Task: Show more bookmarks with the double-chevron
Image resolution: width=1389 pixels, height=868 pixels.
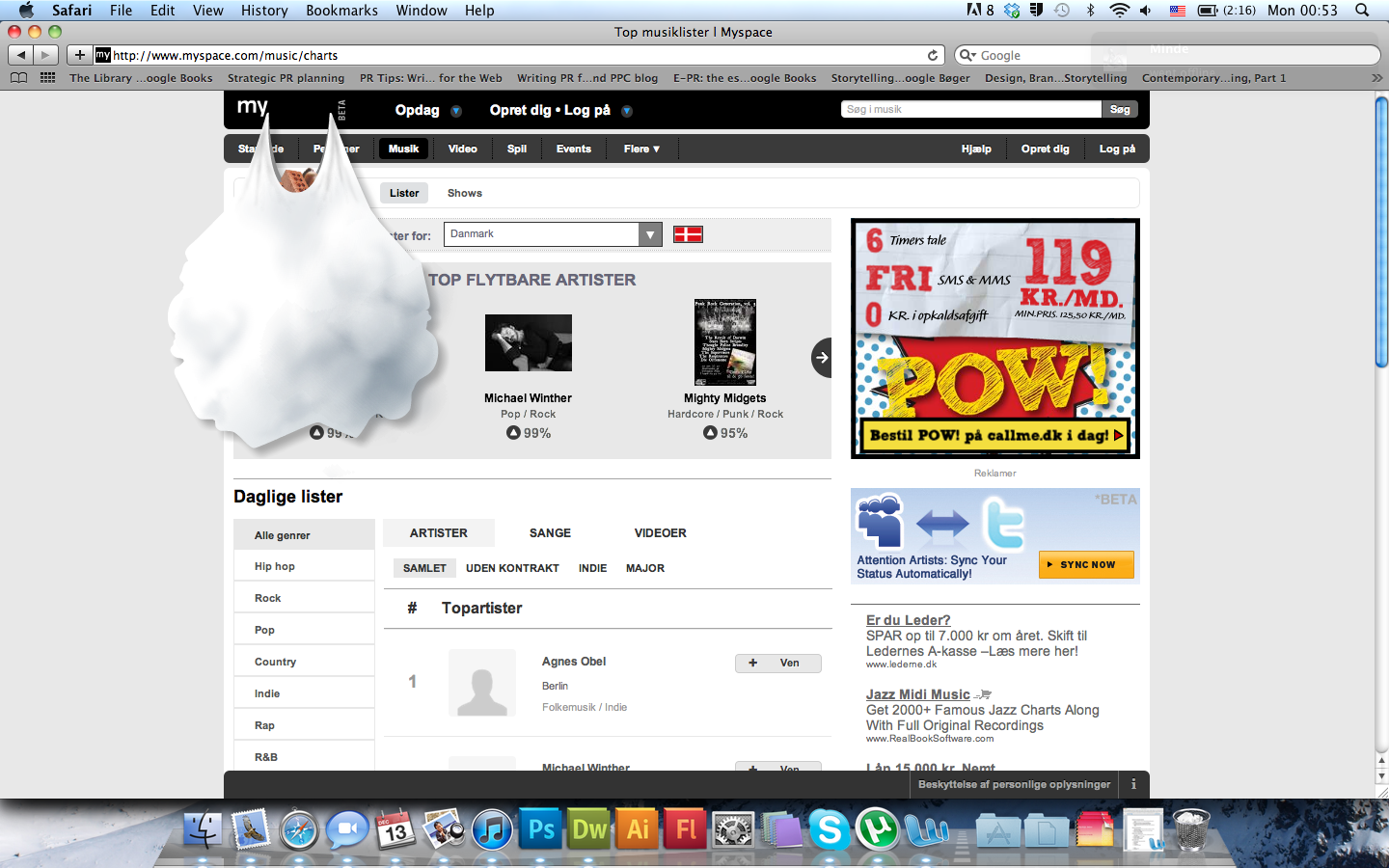Action: [1376, 78]
